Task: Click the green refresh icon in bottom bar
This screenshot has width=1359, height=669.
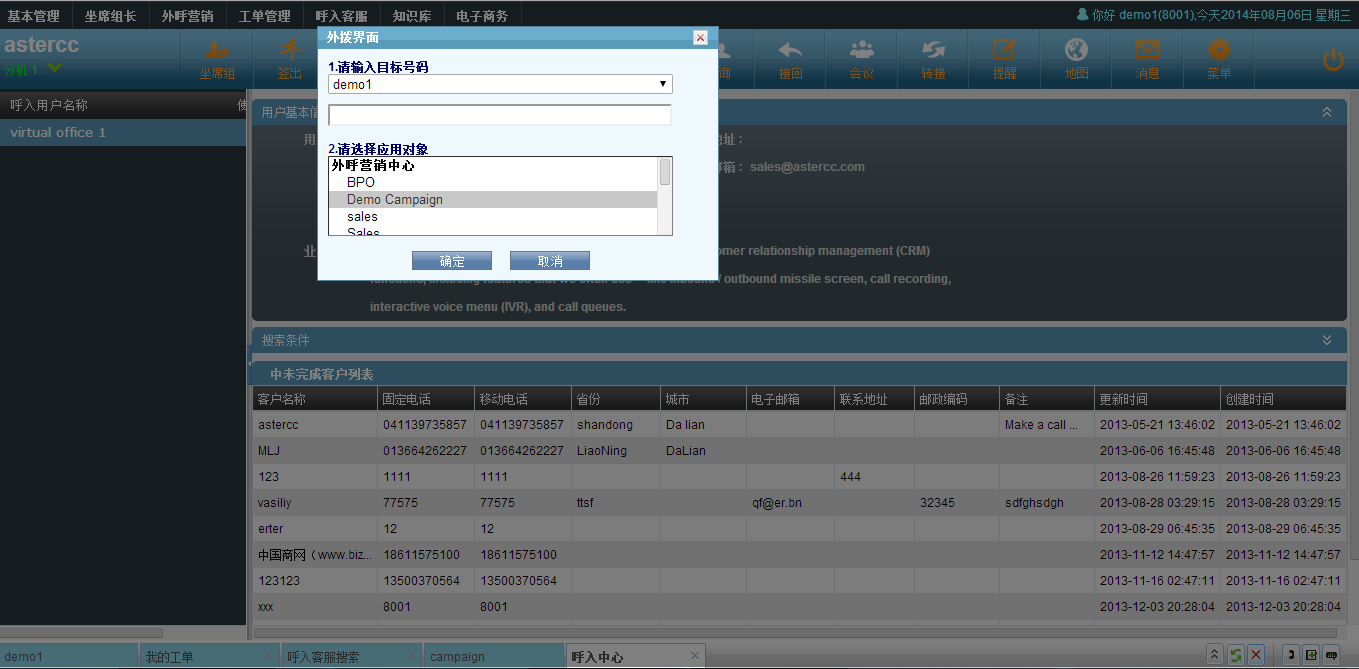Action: coord(1236,655)
